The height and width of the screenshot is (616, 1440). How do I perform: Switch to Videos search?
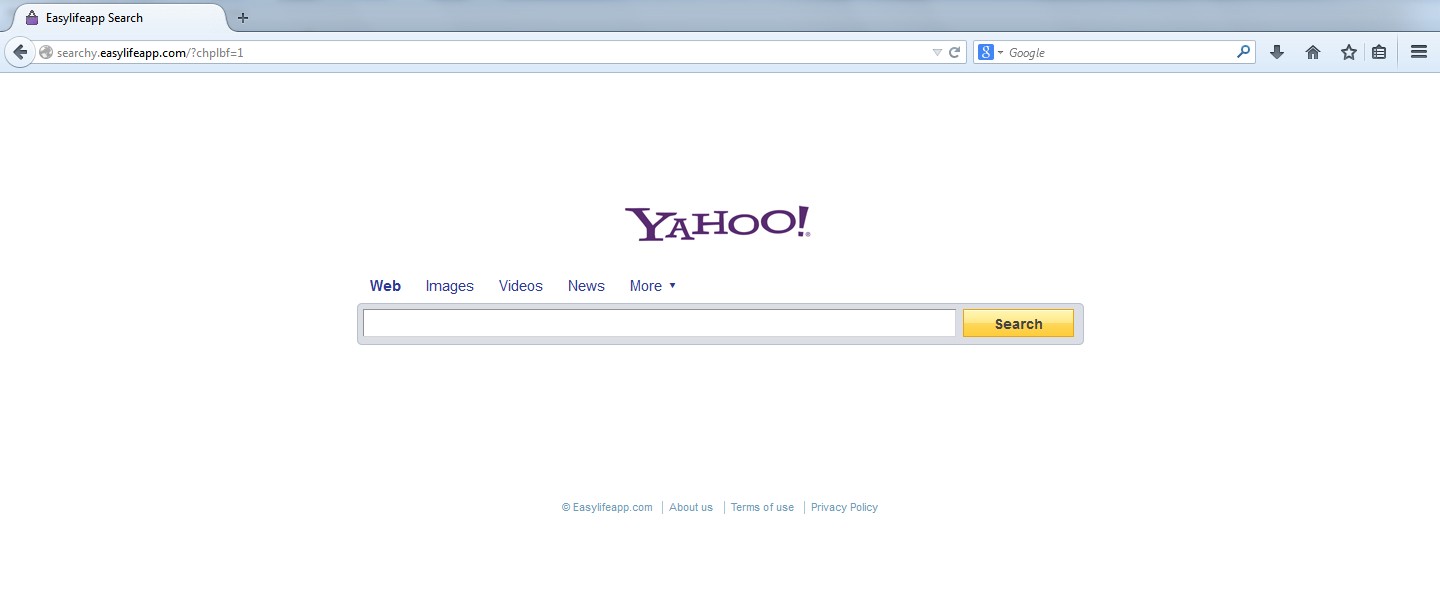click(x=521, y=286)
